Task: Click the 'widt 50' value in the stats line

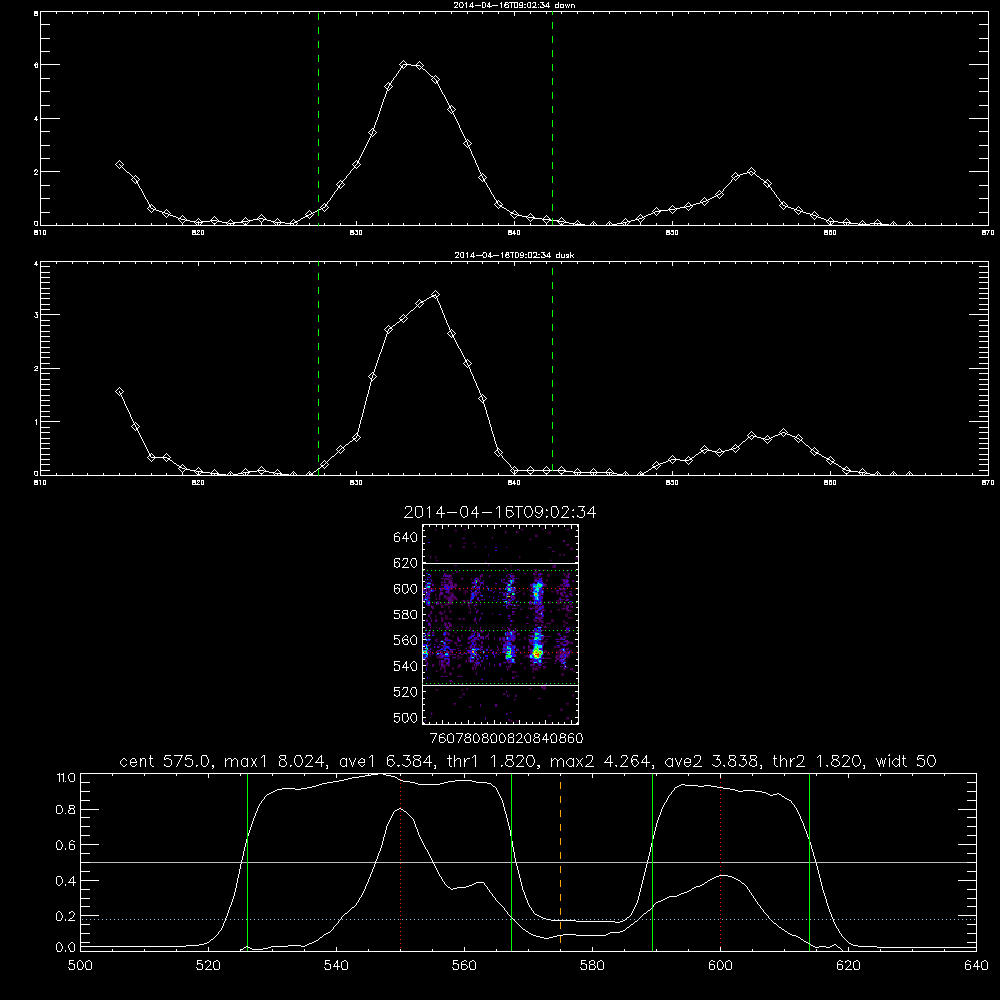Action: pos(906,761)
